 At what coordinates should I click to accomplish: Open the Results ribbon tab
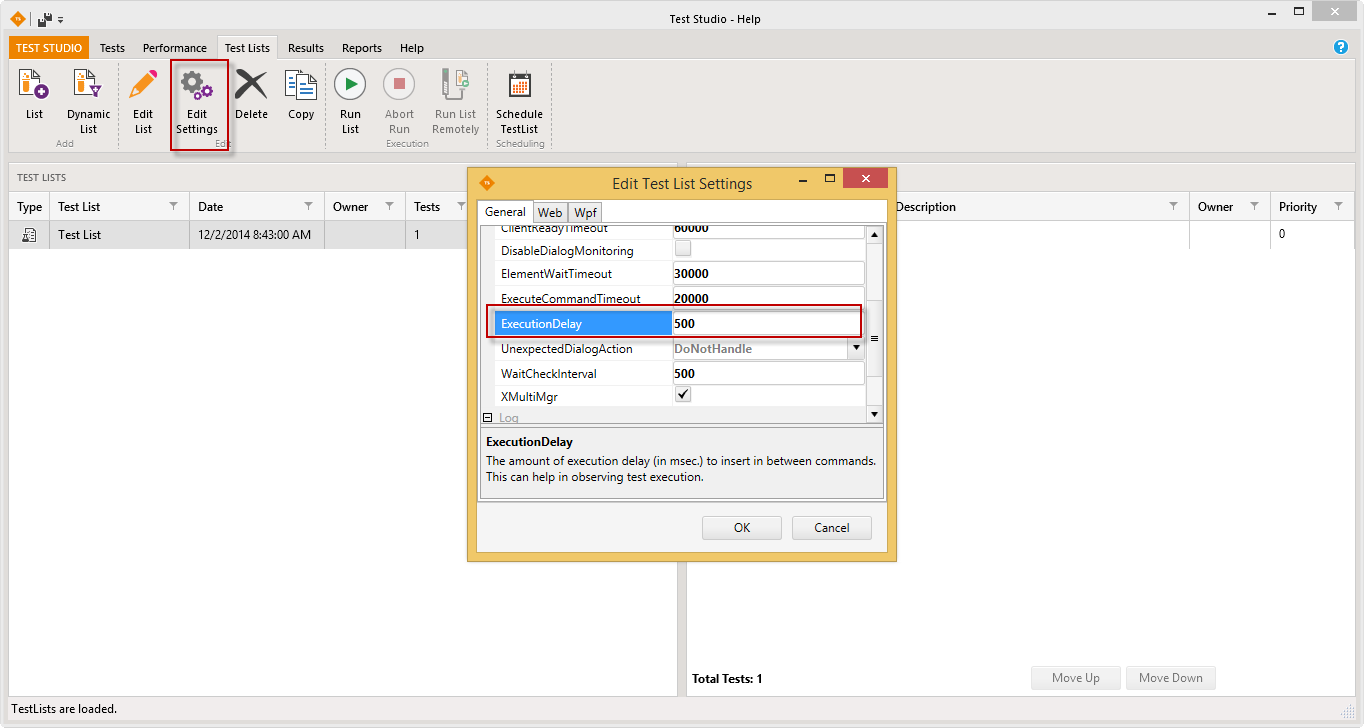pyautogui.click(x=306, y=48)
